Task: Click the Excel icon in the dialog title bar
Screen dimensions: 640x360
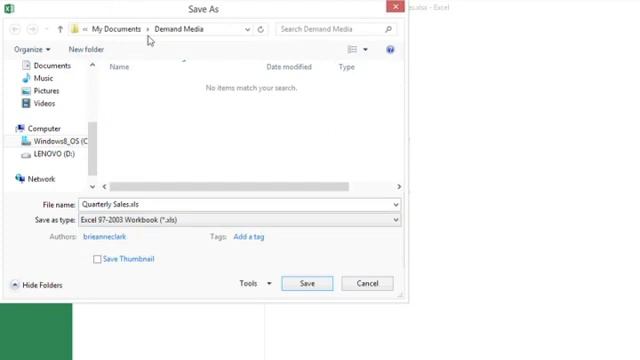Action: (9, 8)
